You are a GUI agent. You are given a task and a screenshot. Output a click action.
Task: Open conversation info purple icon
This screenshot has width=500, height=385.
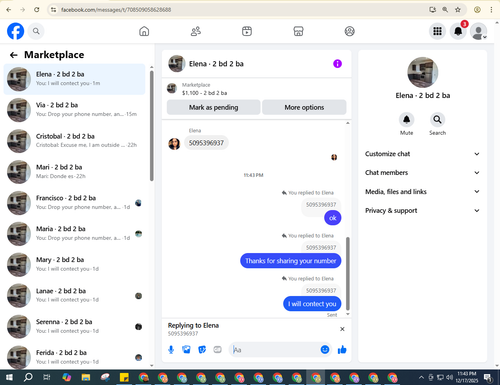coord(337,63)
